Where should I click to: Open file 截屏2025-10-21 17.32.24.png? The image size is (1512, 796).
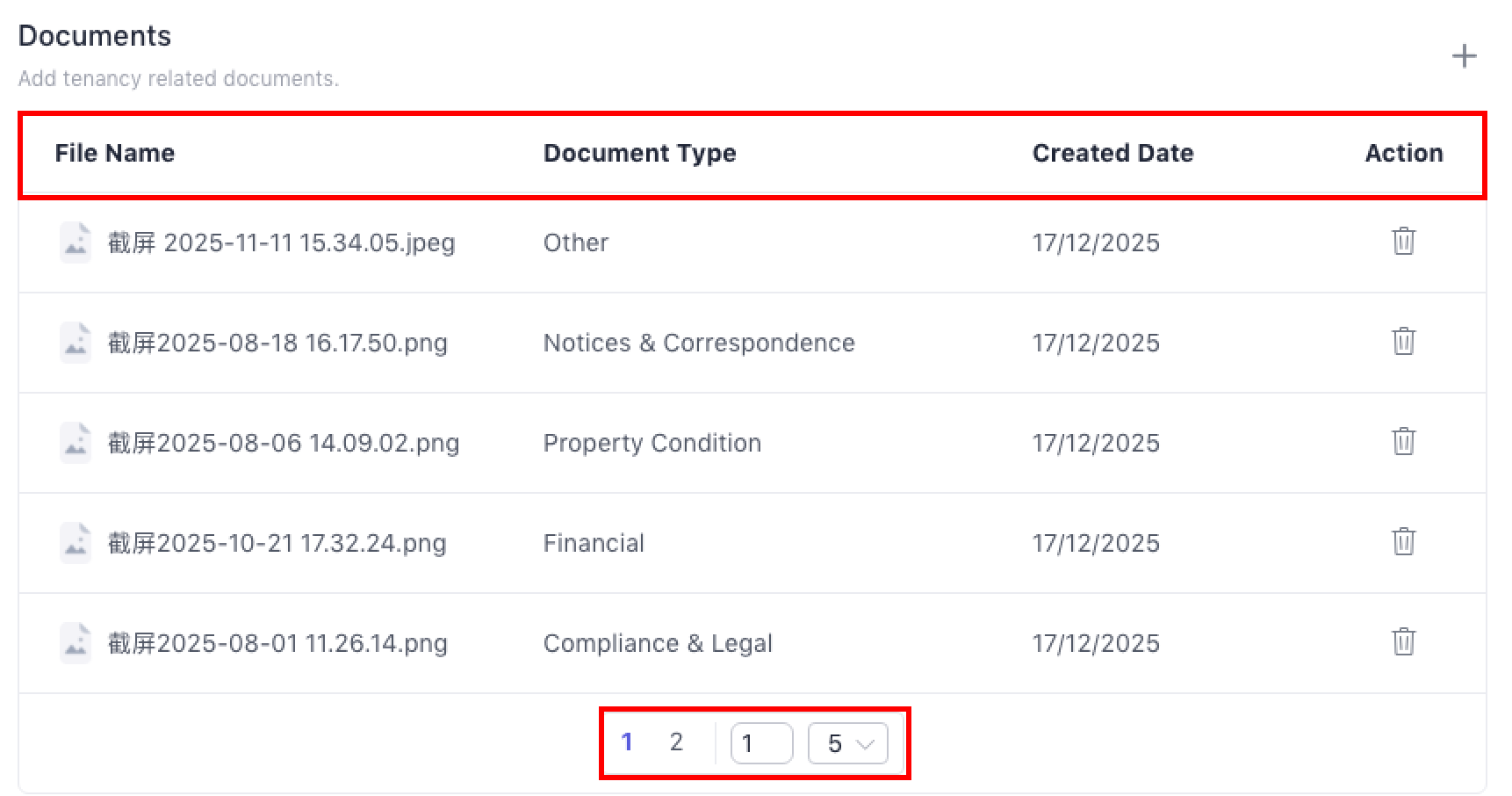pyautogui.click(x=277, y=543)
